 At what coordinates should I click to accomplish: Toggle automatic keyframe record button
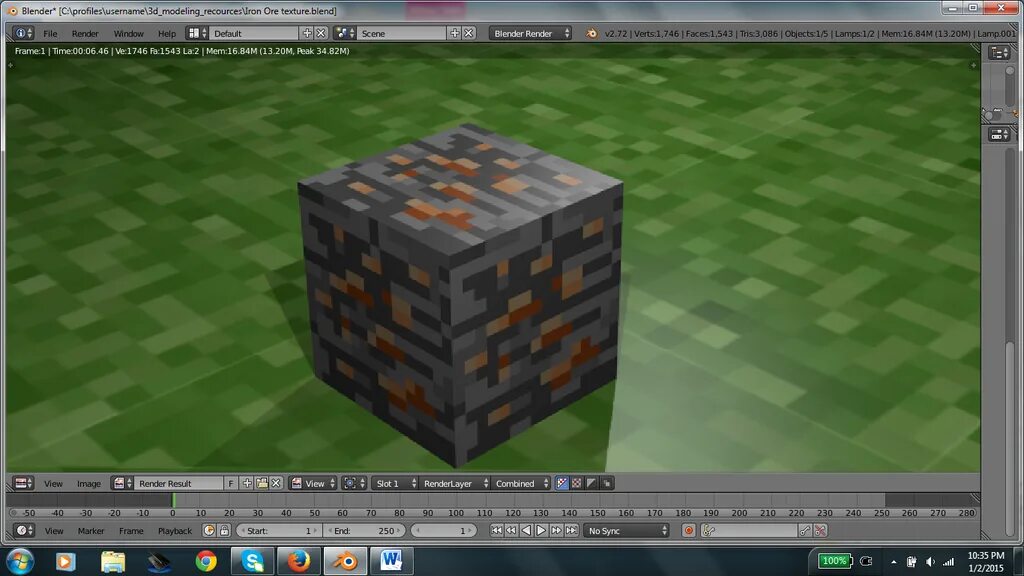pyautogui.click(x=688, y=531)
